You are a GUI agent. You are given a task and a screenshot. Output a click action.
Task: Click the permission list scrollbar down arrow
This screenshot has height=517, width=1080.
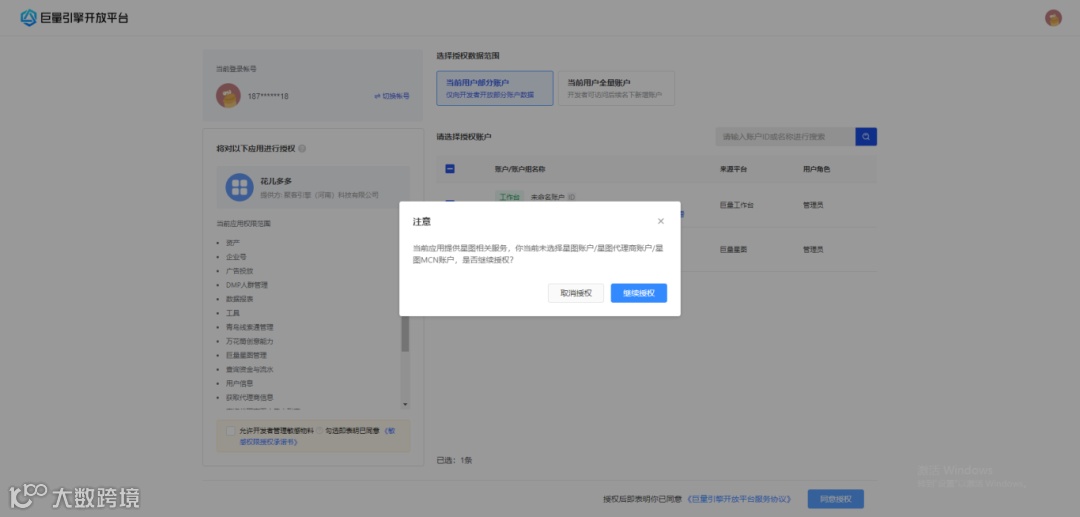pos(405,404)
